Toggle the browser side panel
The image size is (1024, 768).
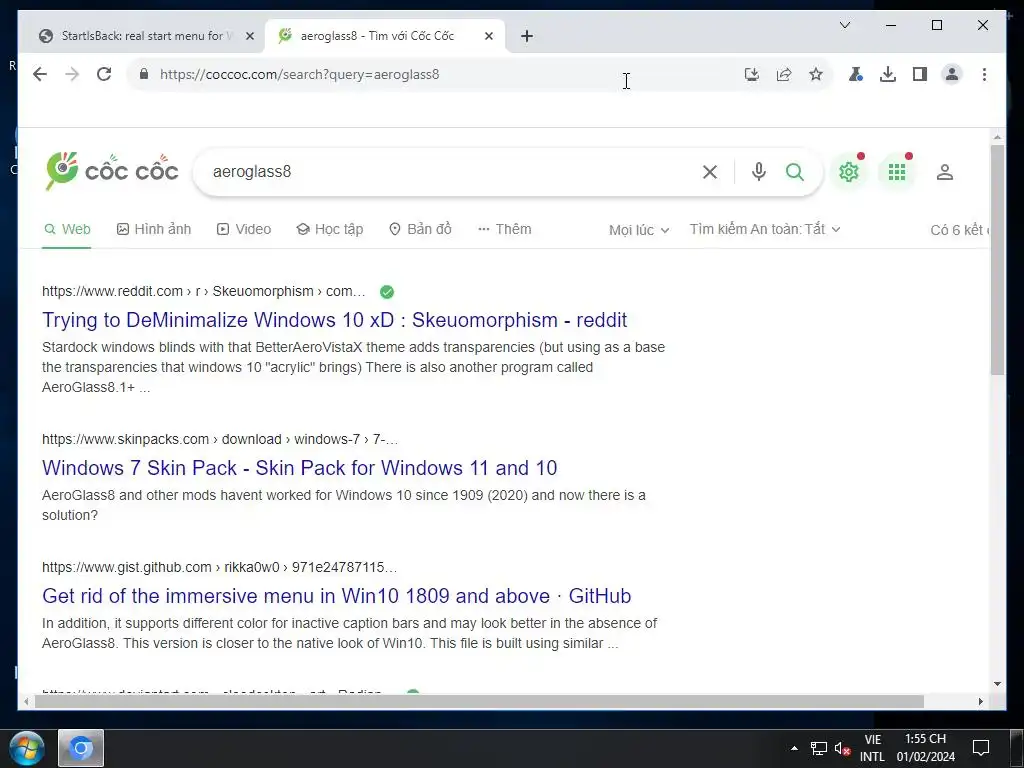point(920,74)
